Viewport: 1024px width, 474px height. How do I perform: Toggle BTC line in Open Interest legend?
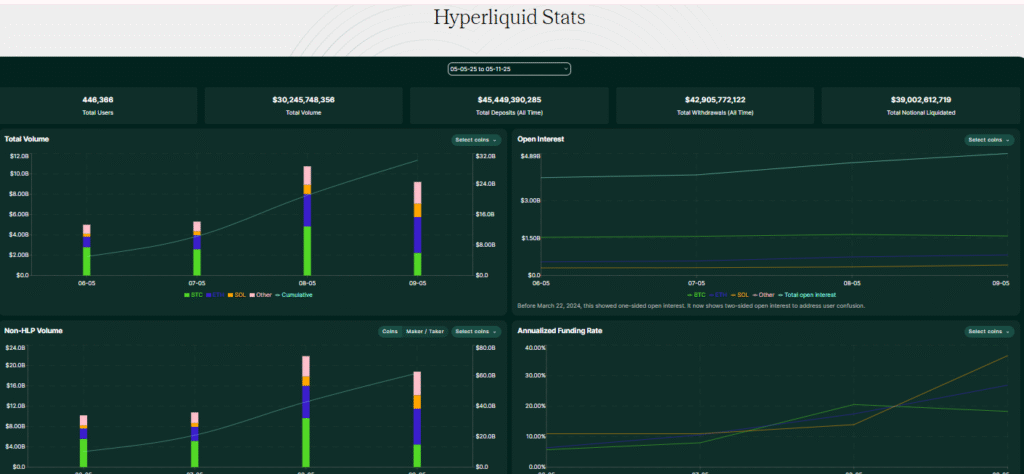(x=696, y=295)
